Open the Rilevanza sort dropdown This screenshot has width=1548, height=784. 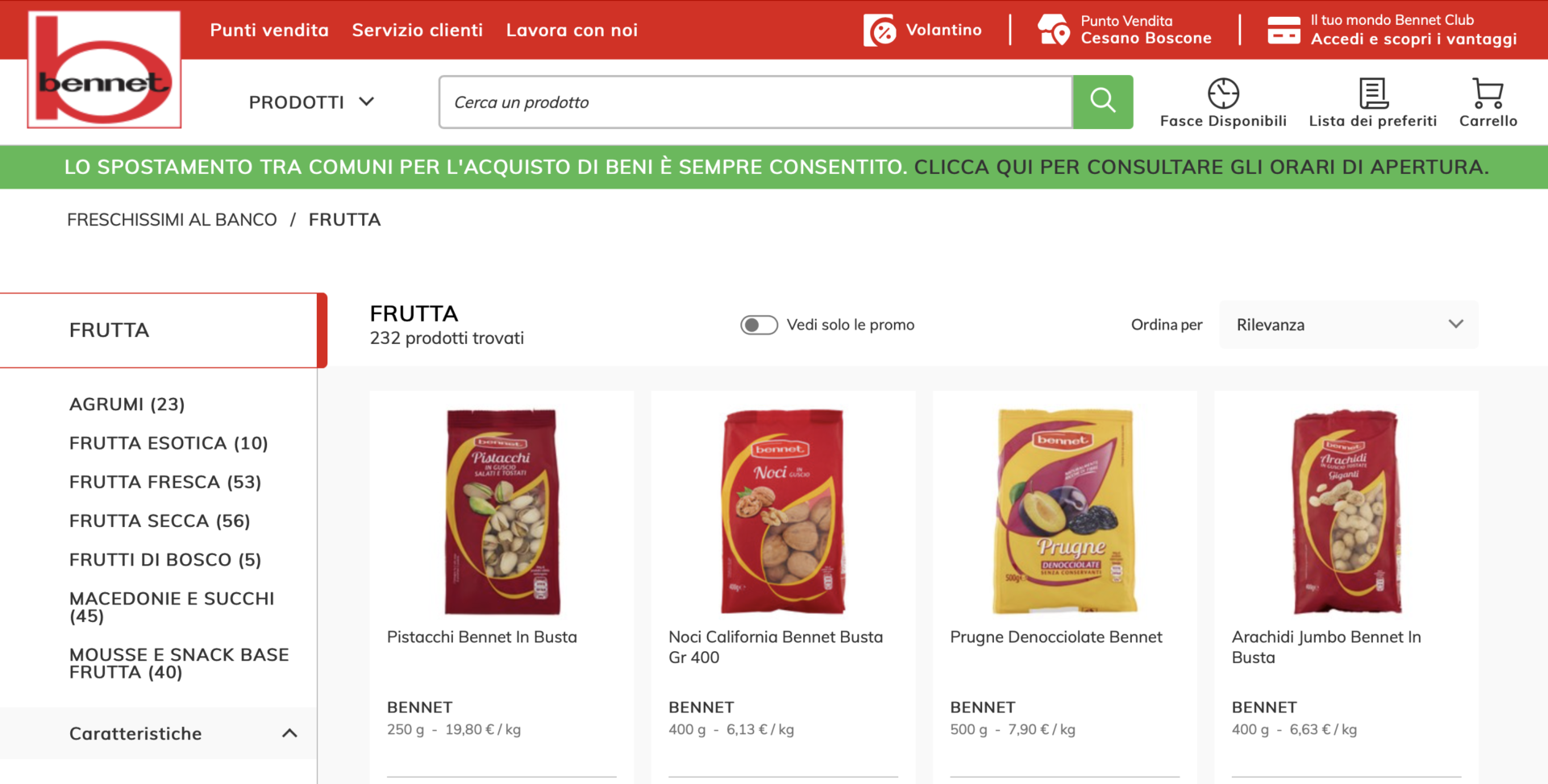[1348, 325]
